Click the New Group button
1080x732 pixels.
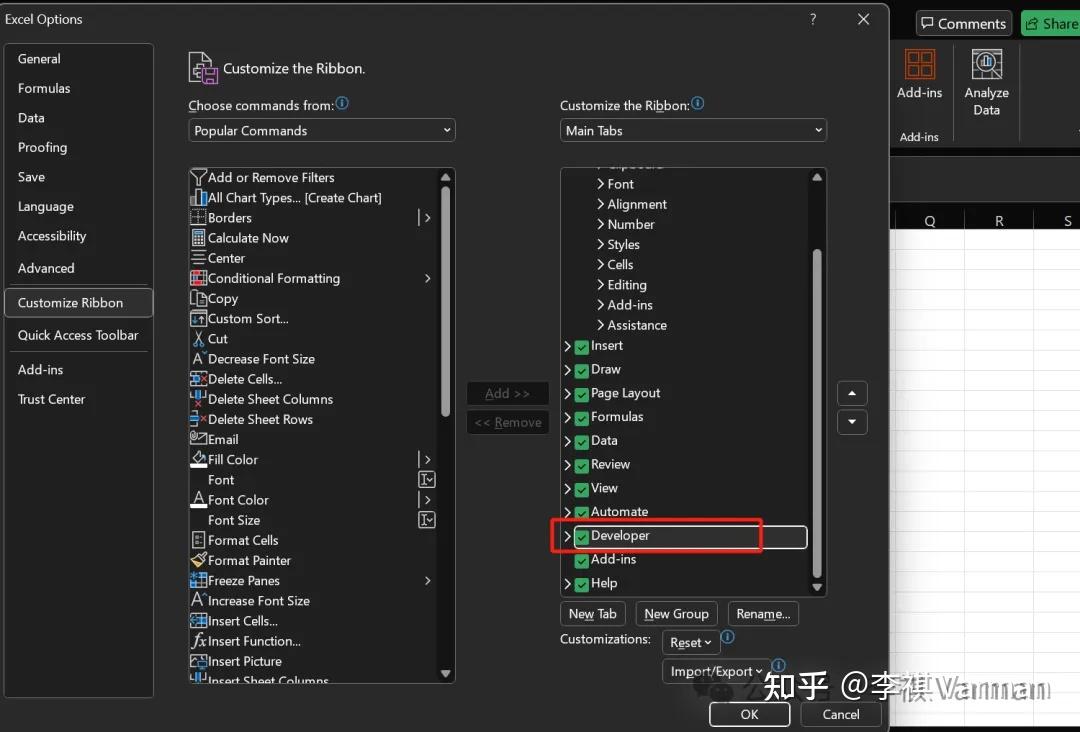coord(676,613)
